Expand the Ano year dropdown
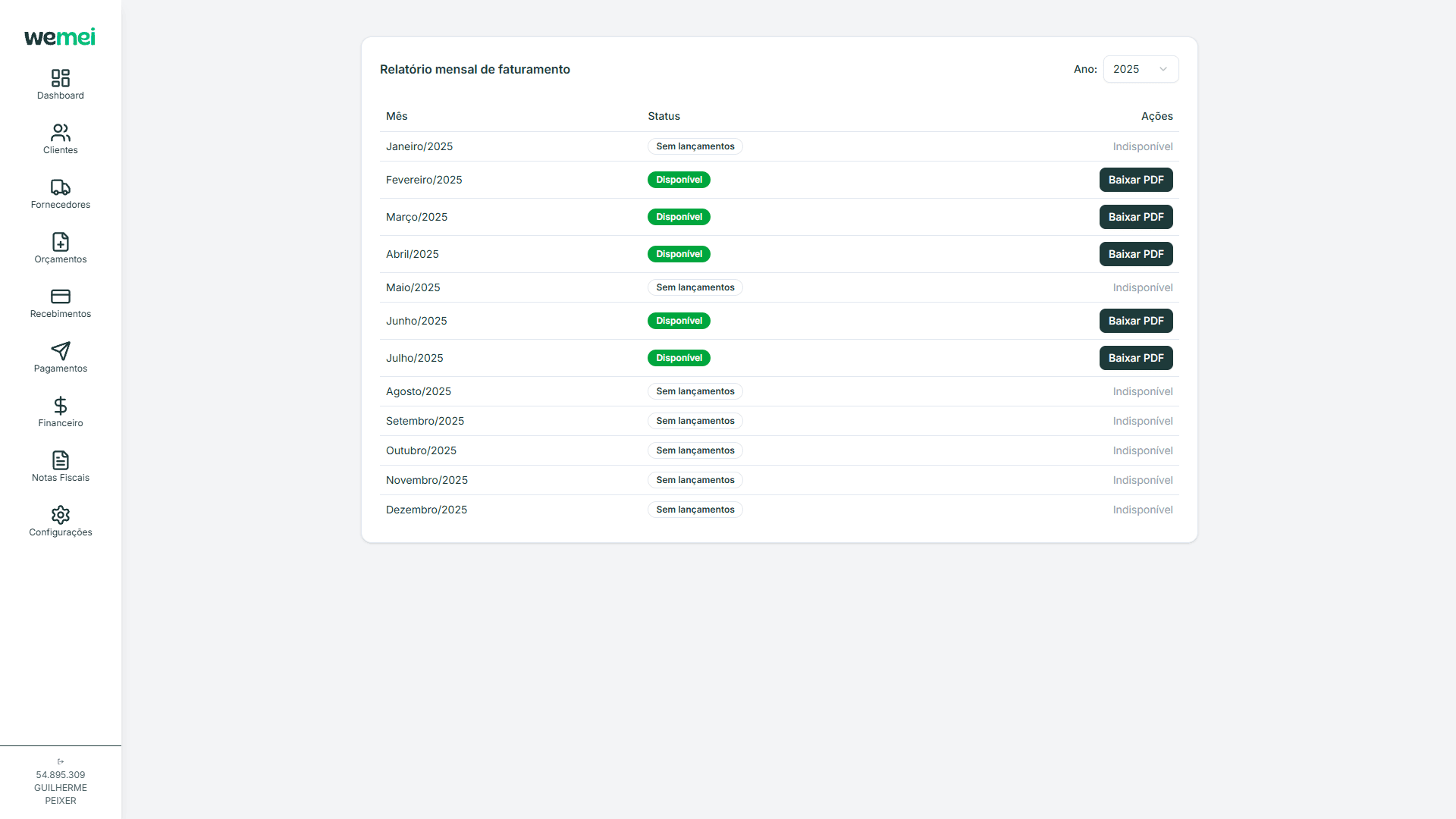Screen dimensions: 1456x819 (x=1141, y=69)
